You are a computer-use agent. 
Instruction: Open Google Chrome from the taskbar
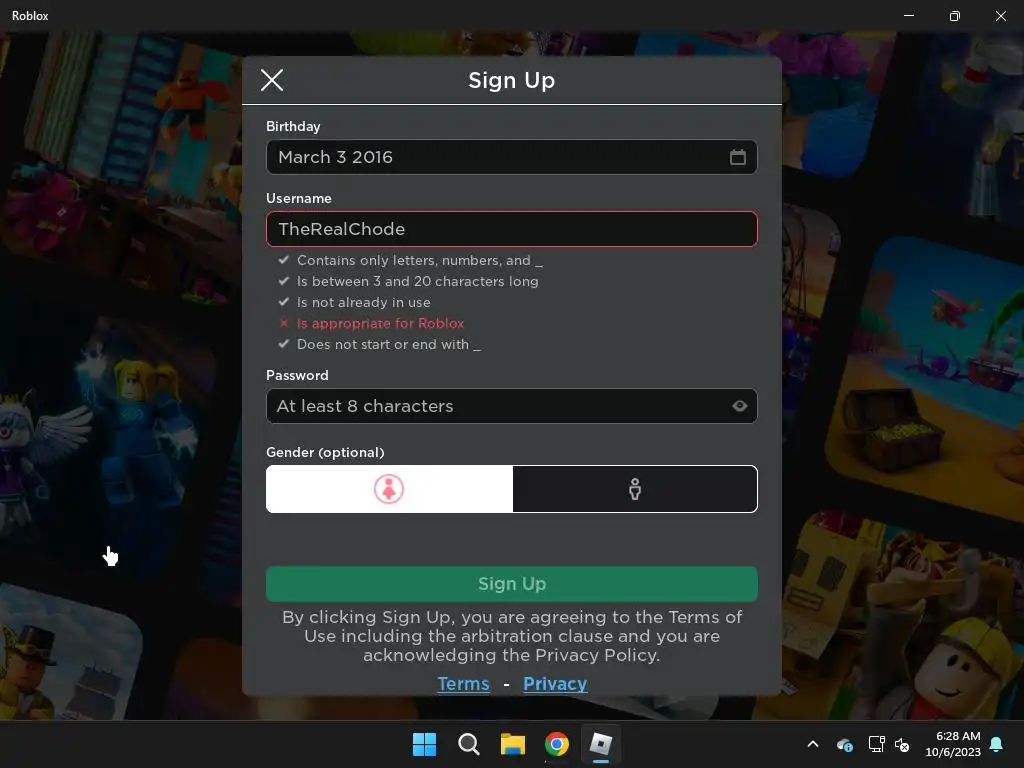pyautogui.click(x=557, y=744)
